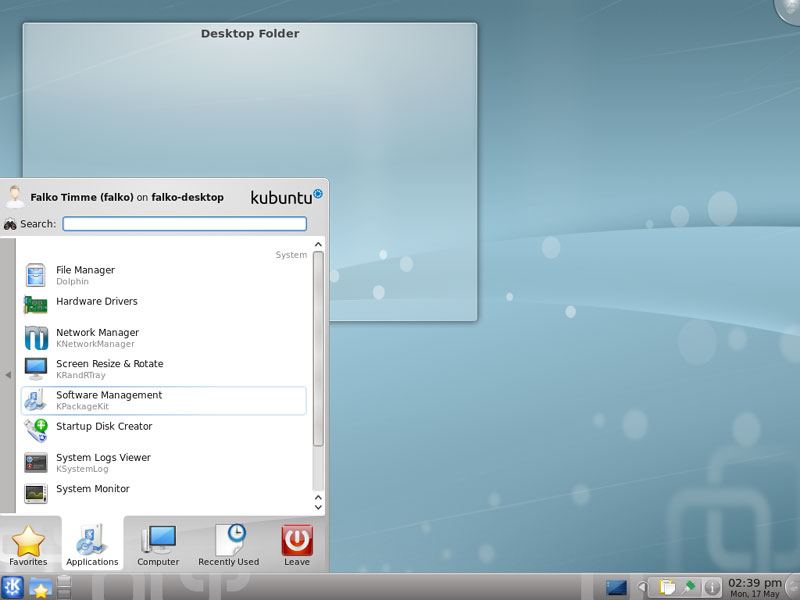
Task: Launch Startup Disk Creator entry text
Action: (x=104, y=426)
